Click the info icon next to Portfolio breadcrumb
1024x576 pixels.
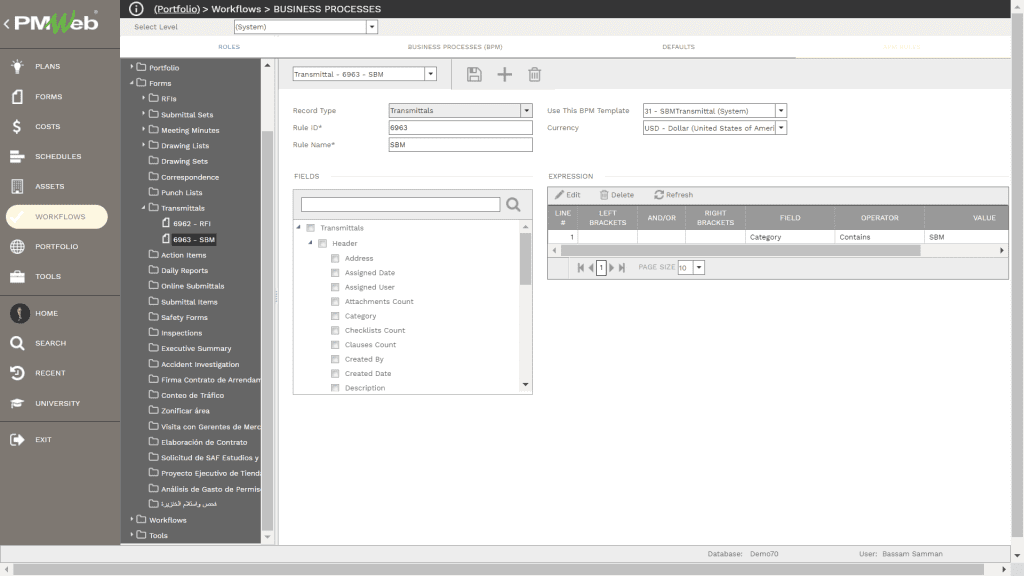136,8
